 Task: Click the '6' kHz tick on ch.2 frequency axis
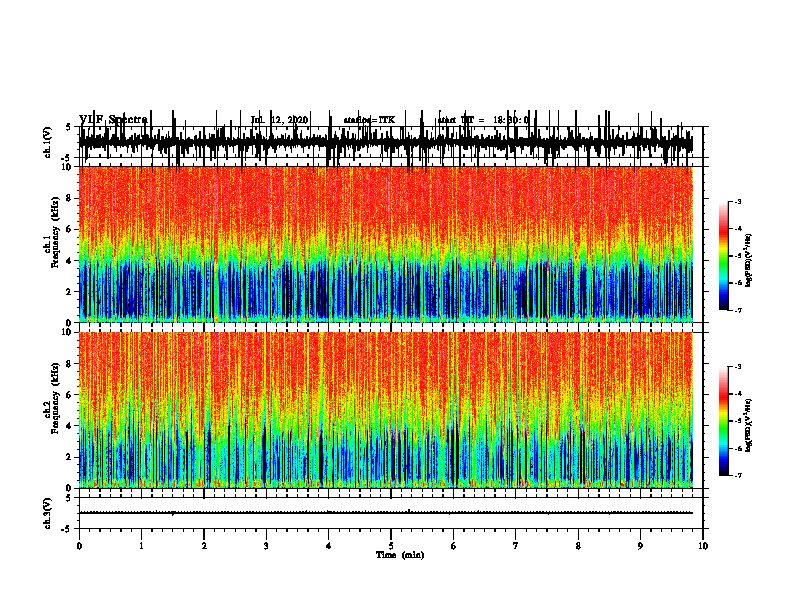tap(69, 395)
